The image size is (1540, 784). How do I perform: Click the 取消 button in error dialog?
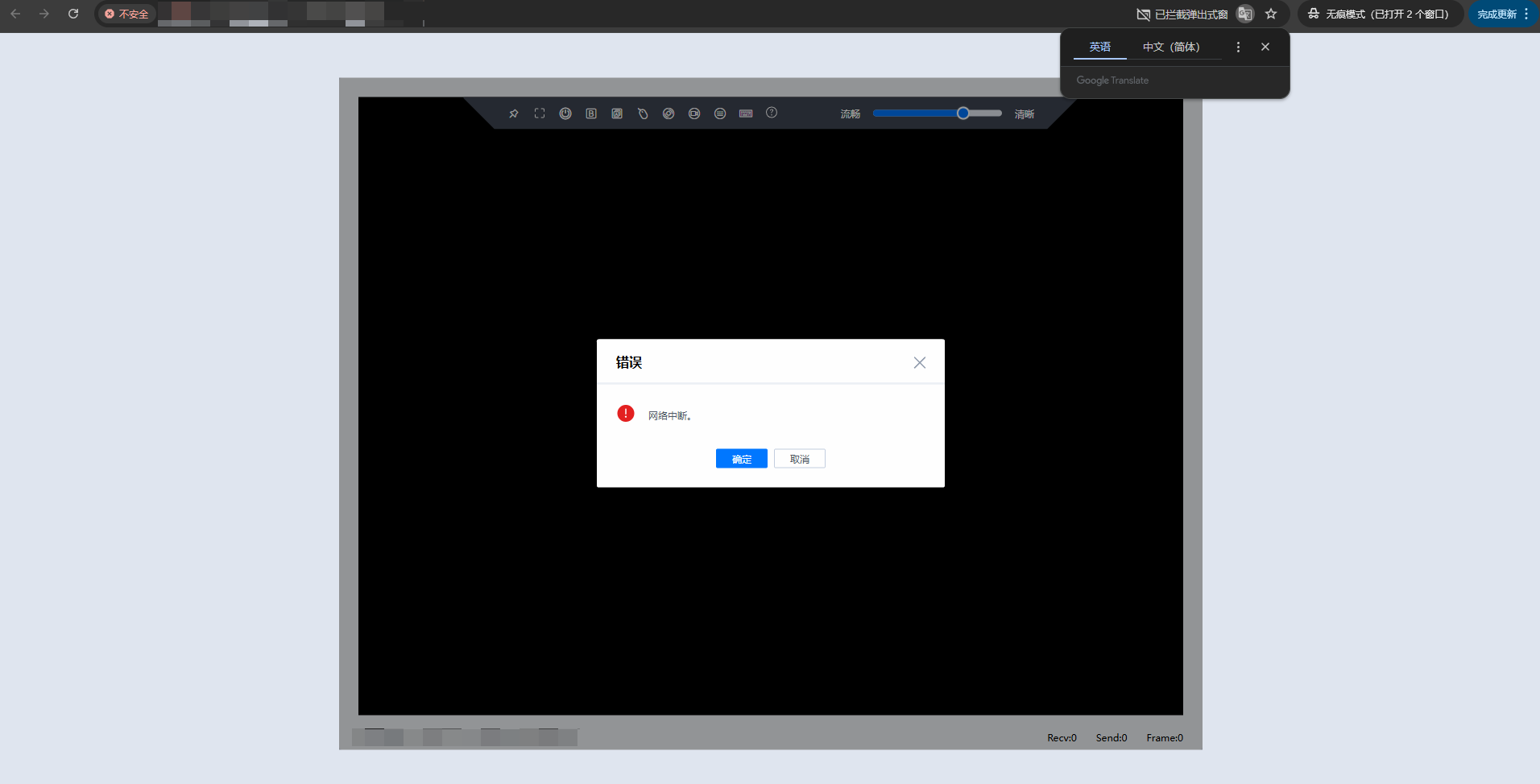799,459
